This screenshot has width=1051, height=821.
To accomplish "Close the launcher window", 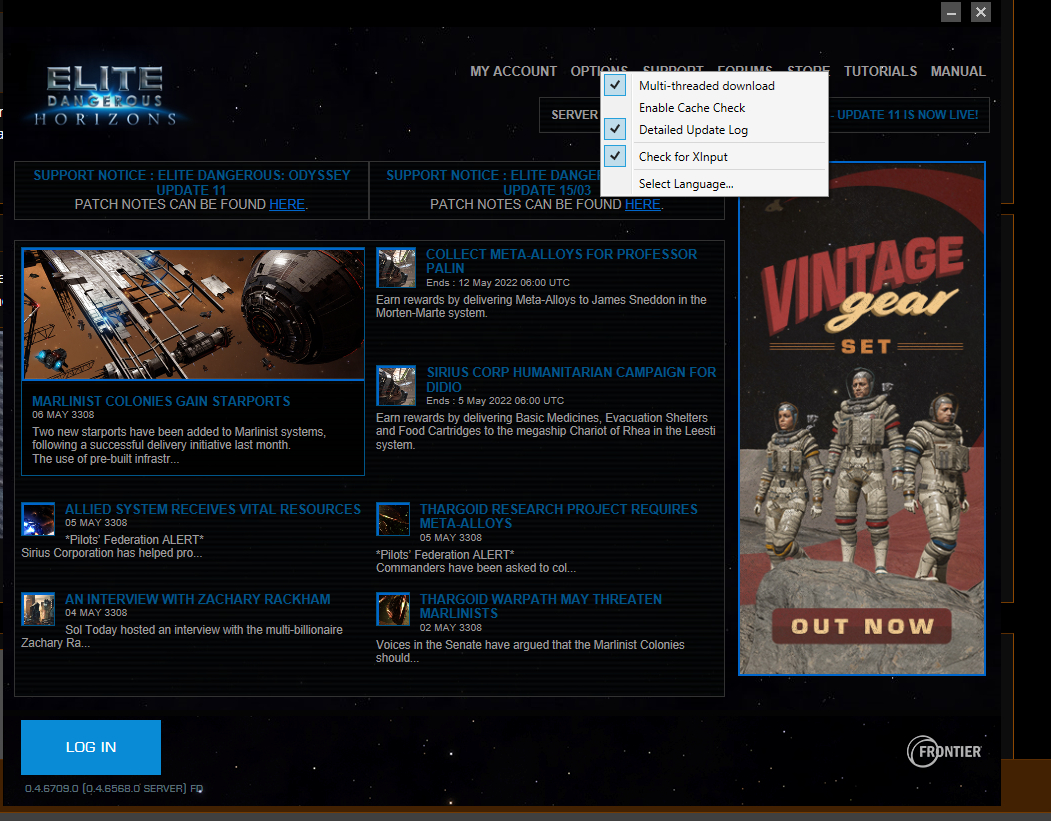I will [x=981, y=12].
